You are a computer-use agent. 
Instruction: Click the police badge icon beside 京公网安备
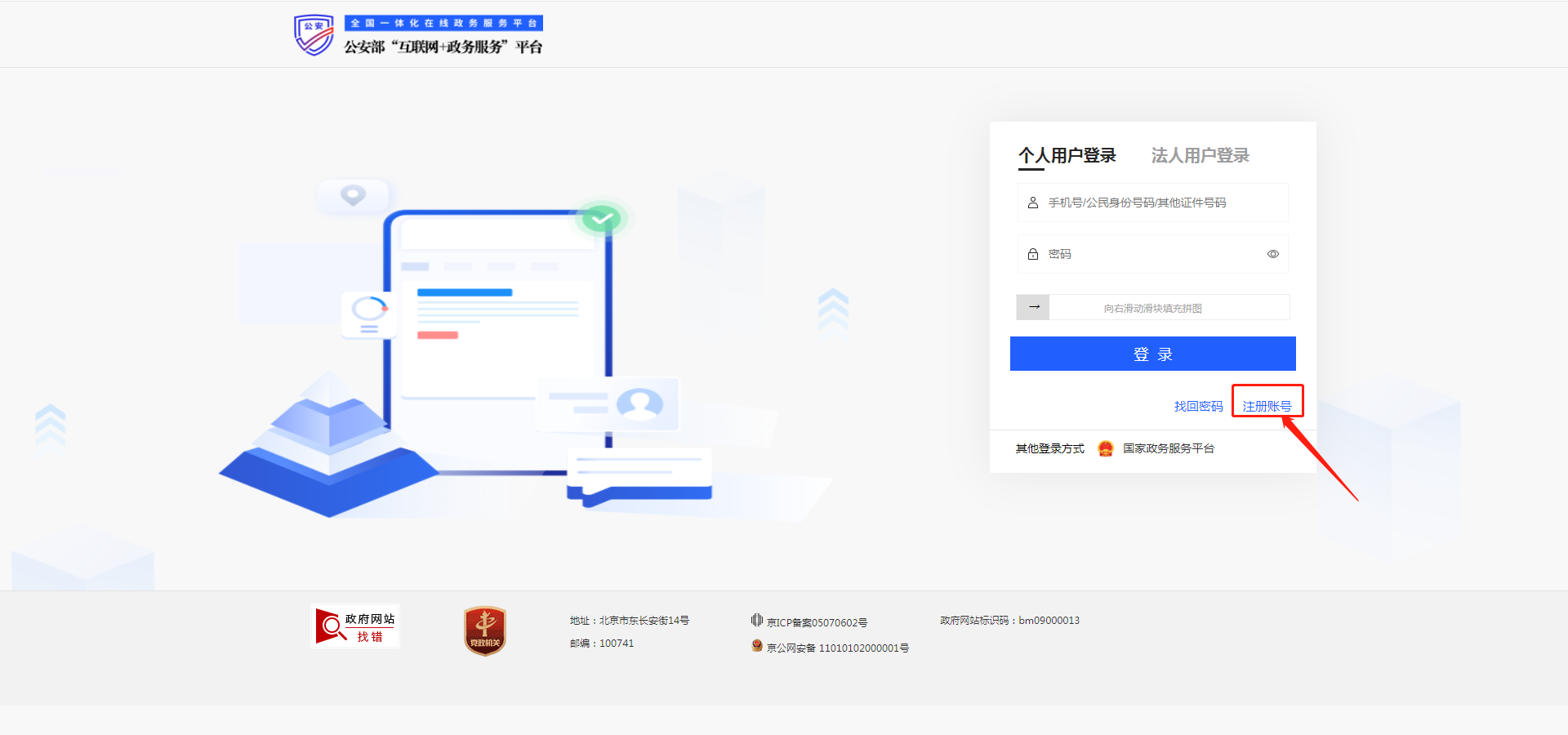757,646
